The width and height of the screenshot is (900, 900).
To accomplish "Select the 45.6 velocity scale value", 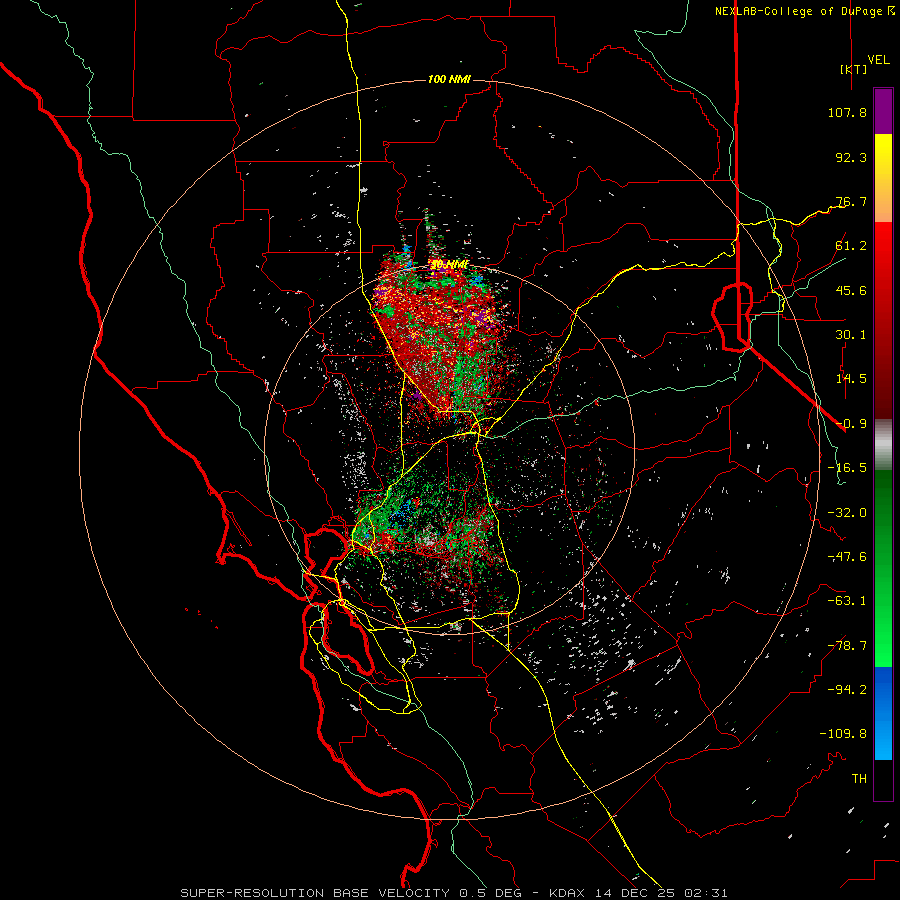I will click(x=851, y=290).
